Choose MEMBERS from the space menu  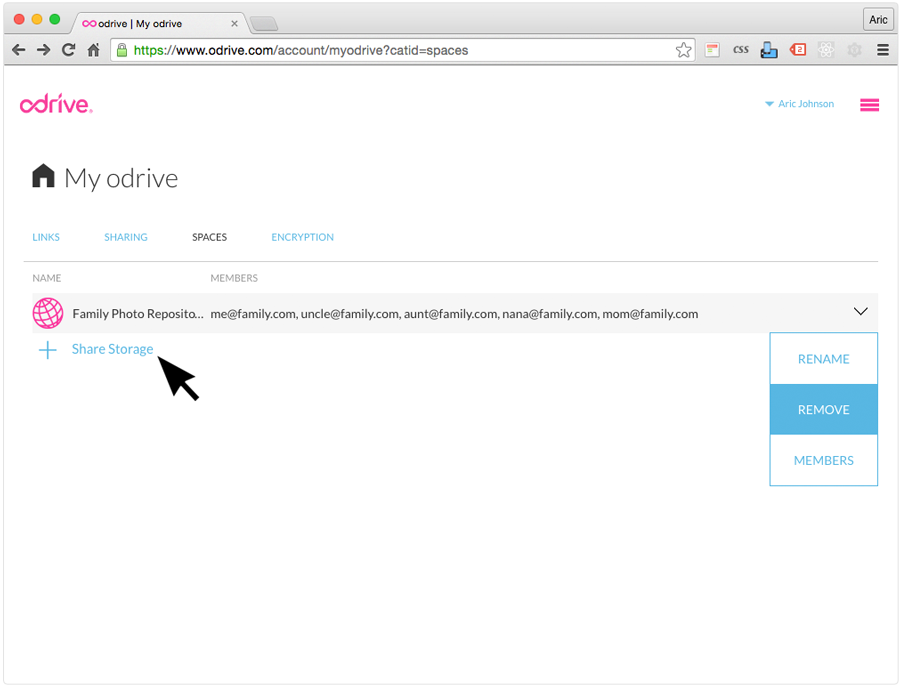824,460
